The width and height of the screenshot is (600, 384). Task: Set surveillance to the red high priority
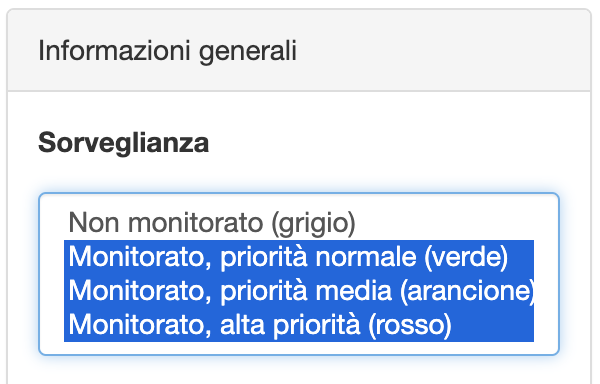click(x=299, y=324)
